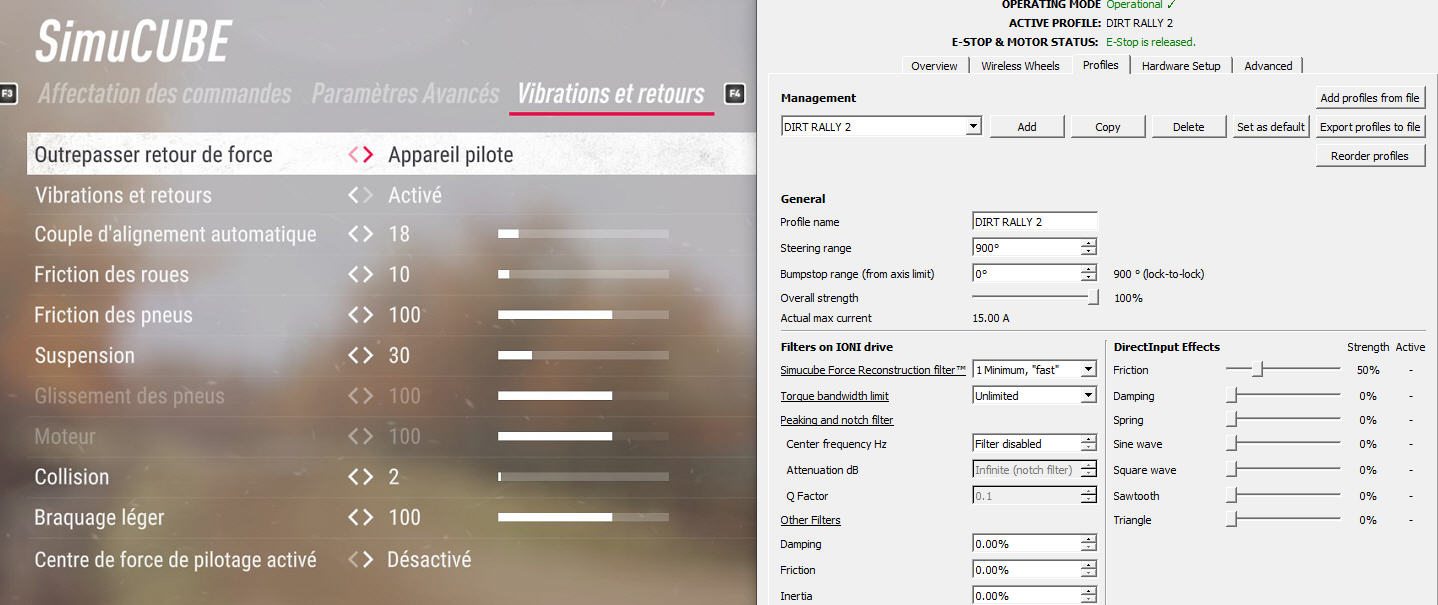Click Reorder profiles button
The width and height of the screenshot is (1438, 605).
[1370, 156]
